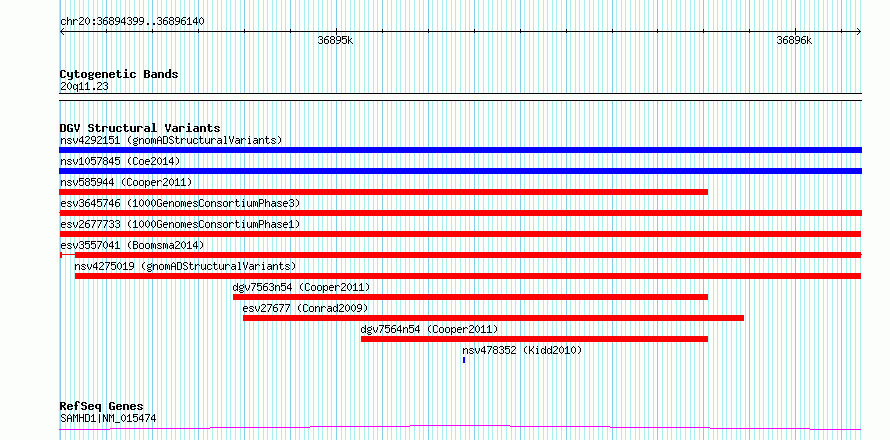Select the magenta SAMHD1 gene track line
Image resolution: width=890 pixels, height=440 pixels.
click(460, 427)
